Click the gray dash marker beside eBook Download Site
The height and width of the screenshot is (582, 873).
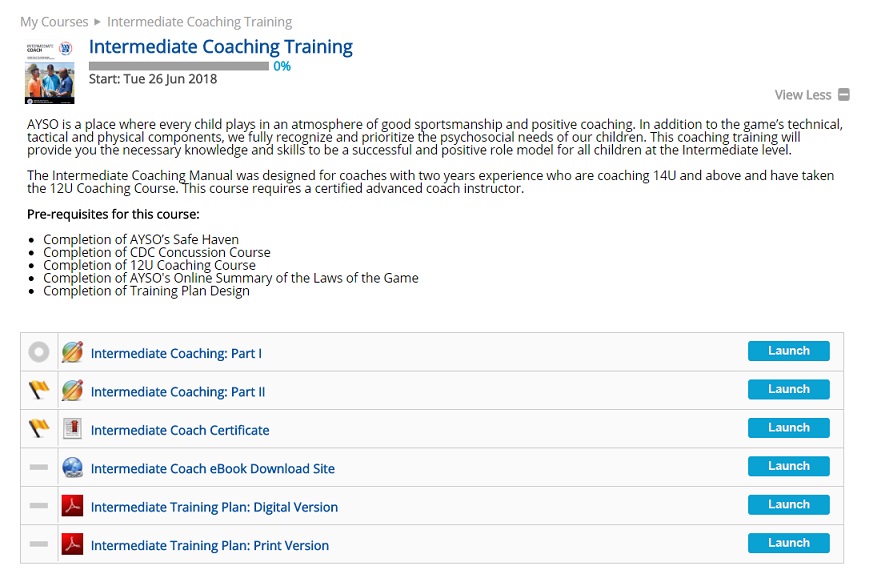tap(38, 467)
